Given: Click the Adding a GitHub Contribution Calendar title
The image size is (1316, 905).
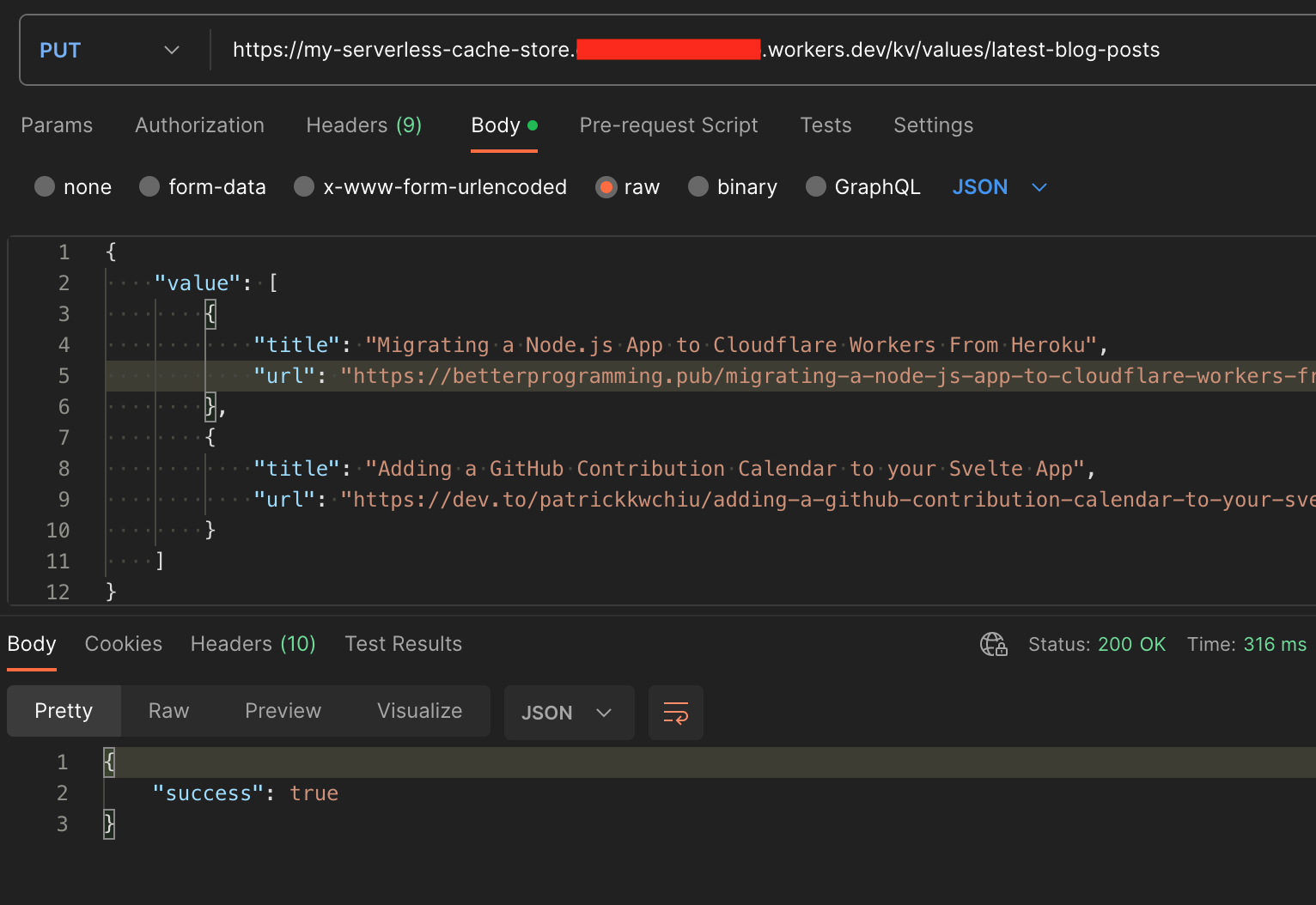Looking at the screenshot, I should click(x=725, y=469).
